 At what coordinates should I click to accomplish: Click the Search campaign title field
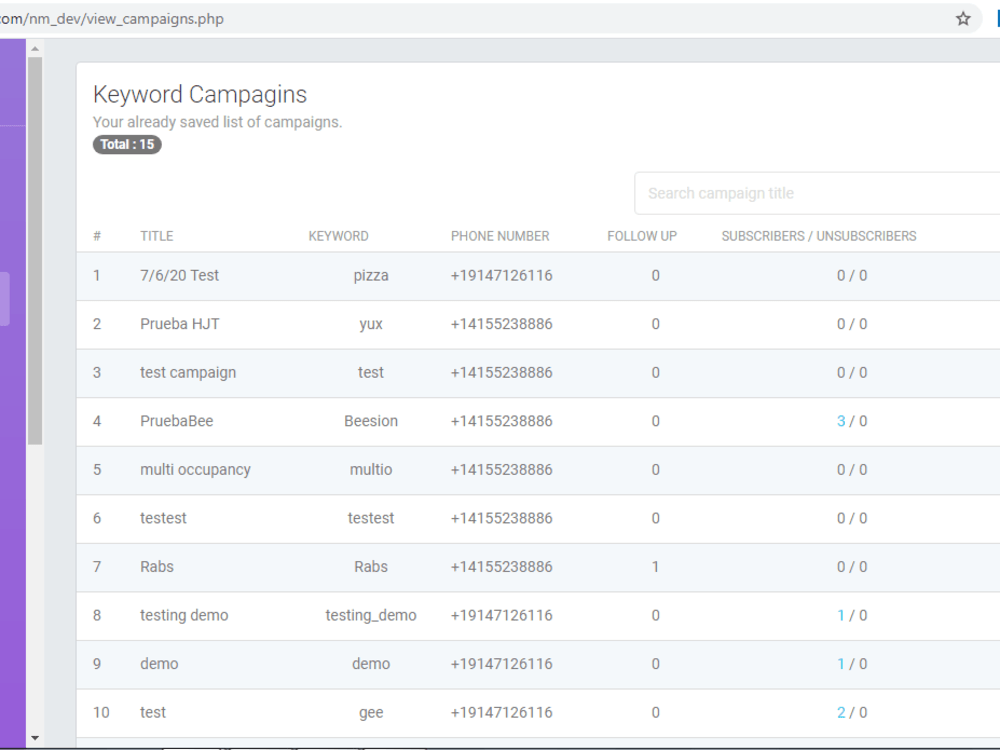(x=818, y=193)
